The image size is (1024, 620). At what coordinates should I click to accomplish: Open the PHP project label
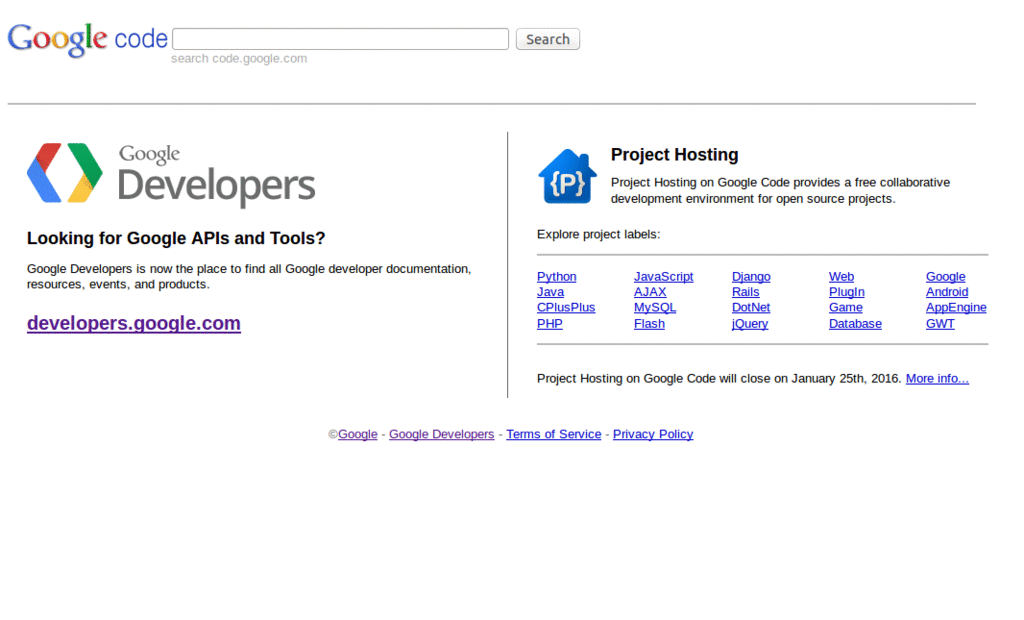pos(549,323)
